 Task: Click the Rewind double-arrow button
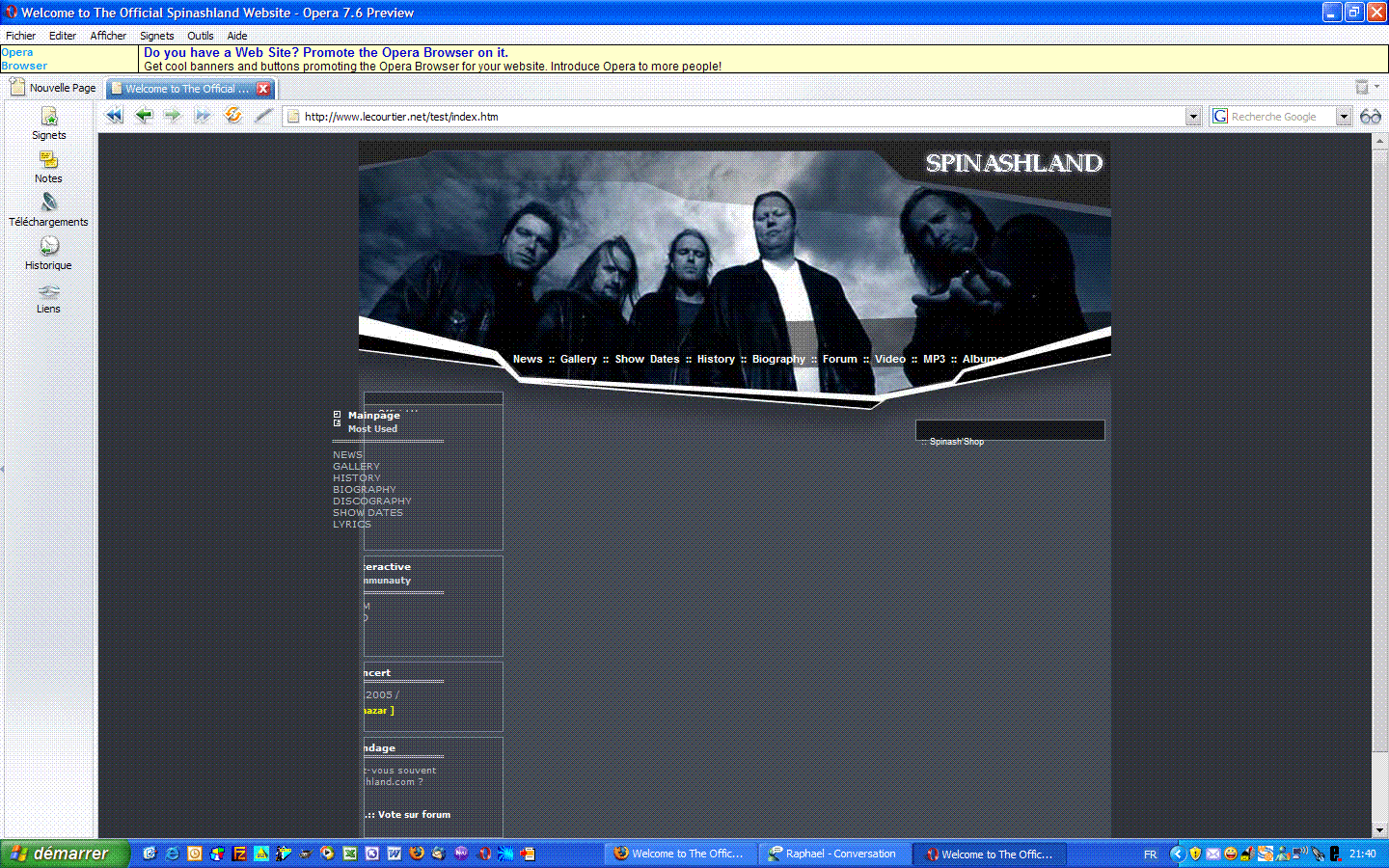(x=114, y=116)
